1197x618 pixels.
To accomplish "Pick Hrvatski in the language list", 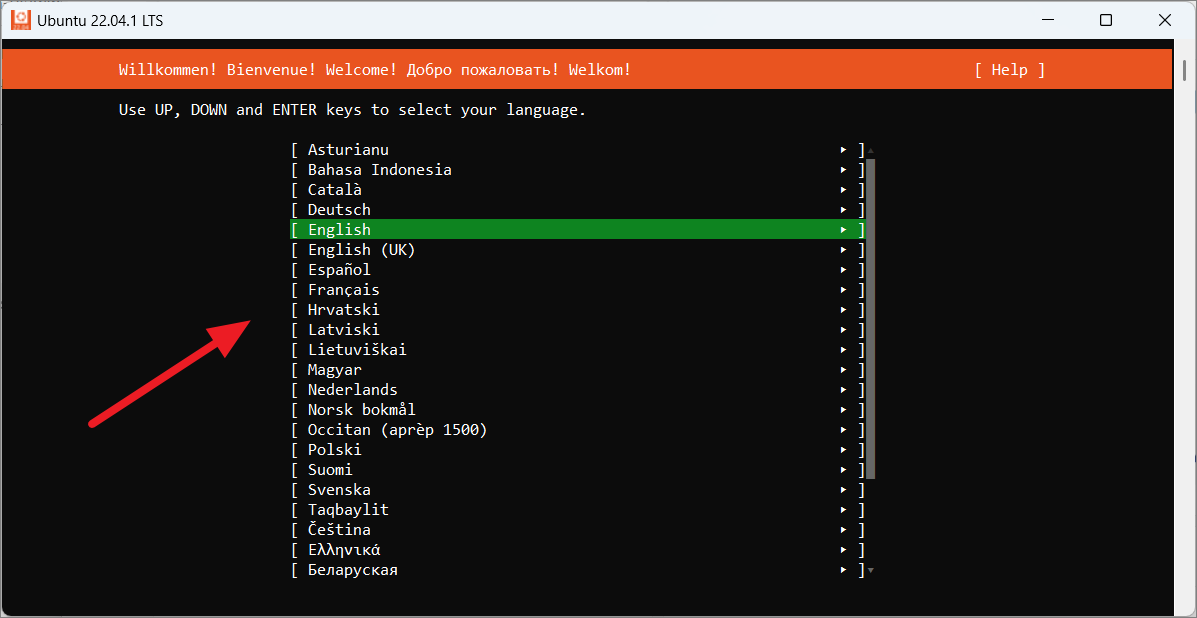I will point(578,310).
